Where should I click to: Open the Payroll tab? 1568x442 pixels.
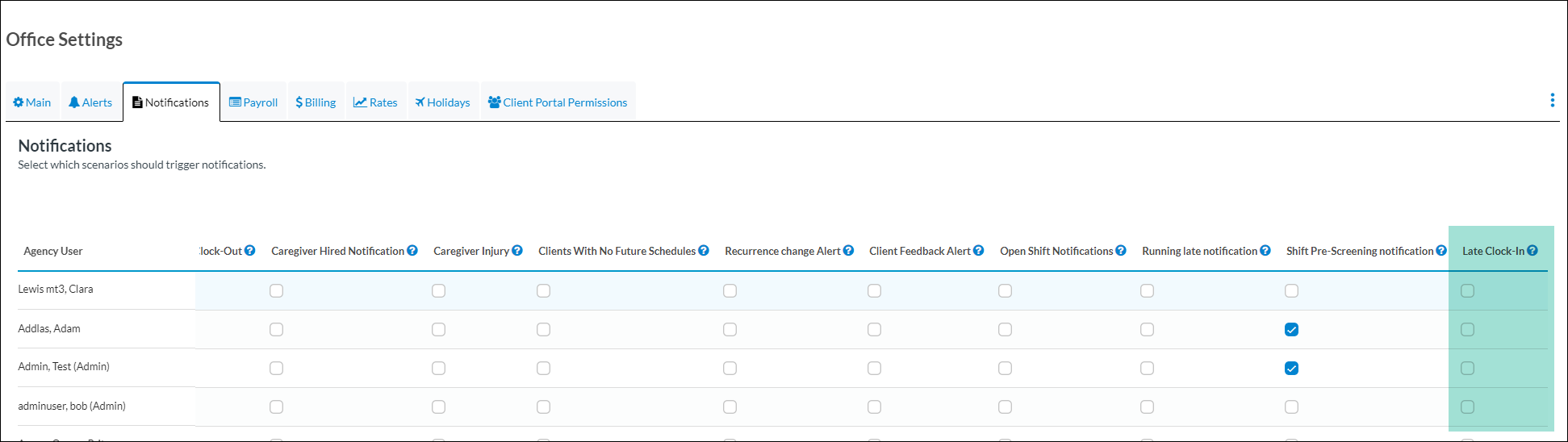pos(253,102)
